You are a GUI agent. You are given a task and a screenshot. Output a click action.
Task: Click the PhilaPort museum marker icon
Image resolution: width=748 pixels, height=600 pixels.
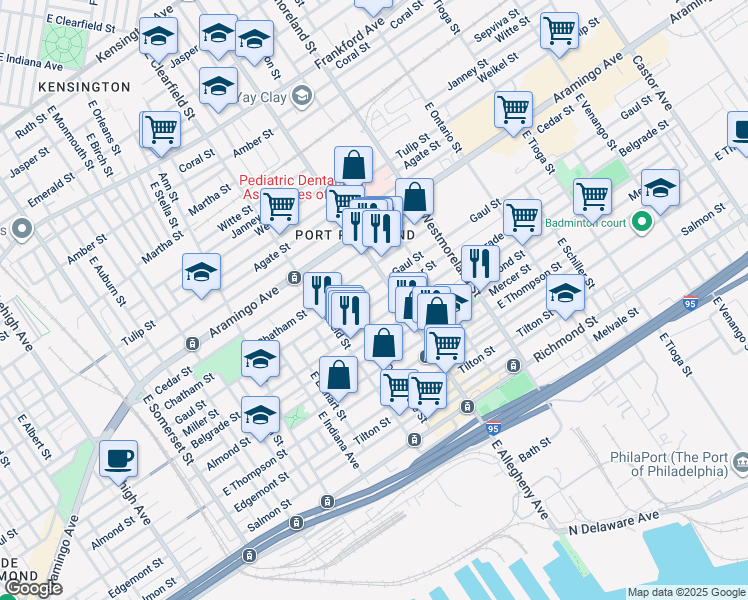tap(741, 464)
